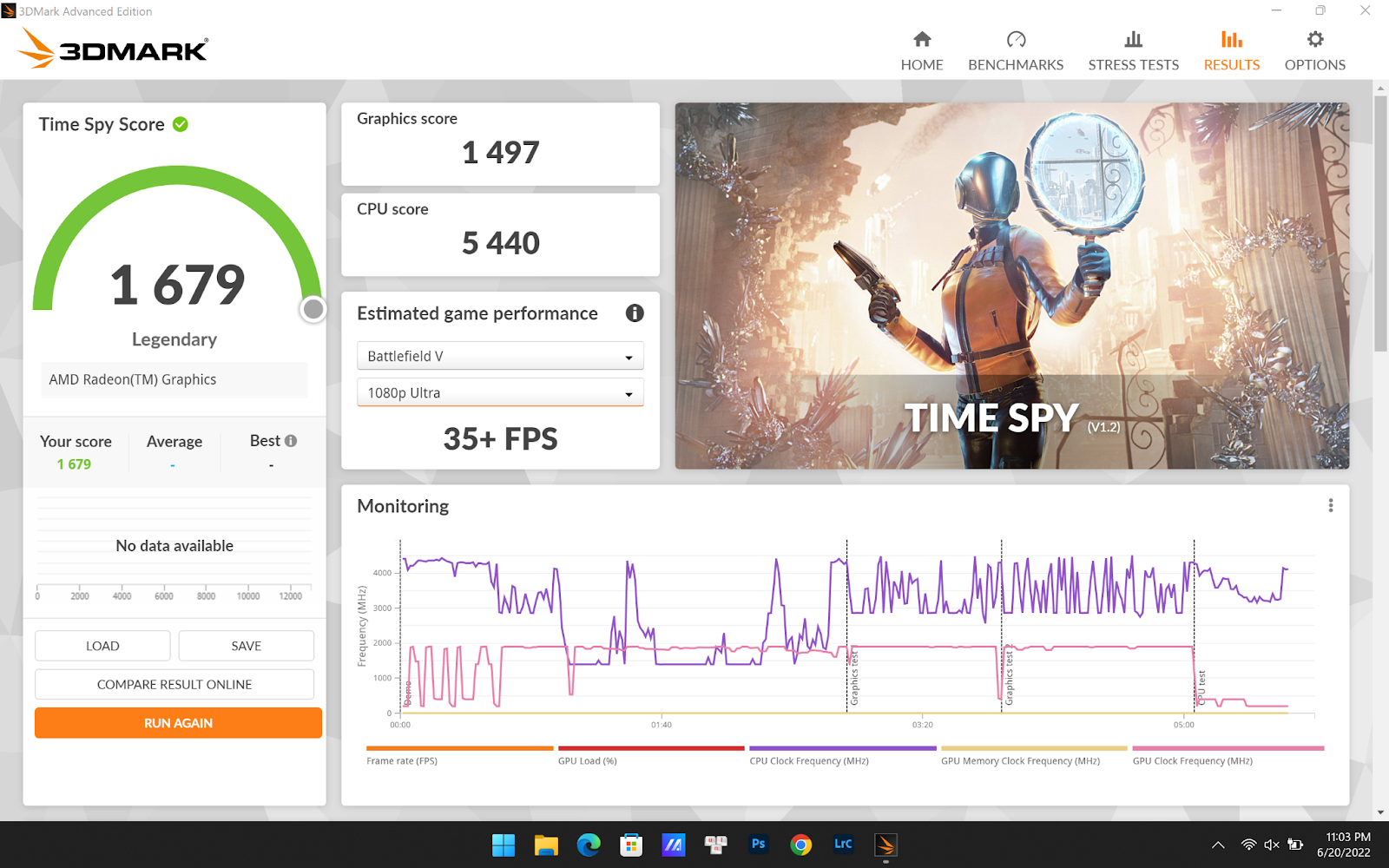The width and height of the screenshot is (1389, 868).
Task: Launch Microsoft Edge from the taskbar
Action: tap(589, 845)
